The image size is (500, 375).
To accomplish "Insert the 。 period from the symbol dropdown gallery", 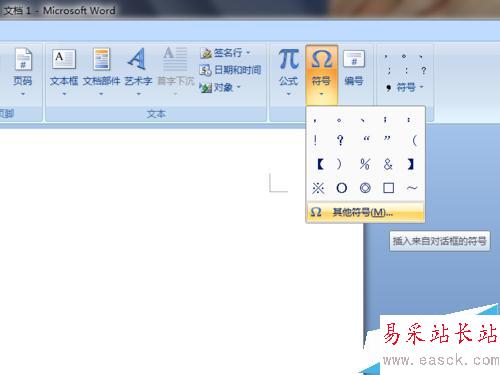I will pos(339,119).
